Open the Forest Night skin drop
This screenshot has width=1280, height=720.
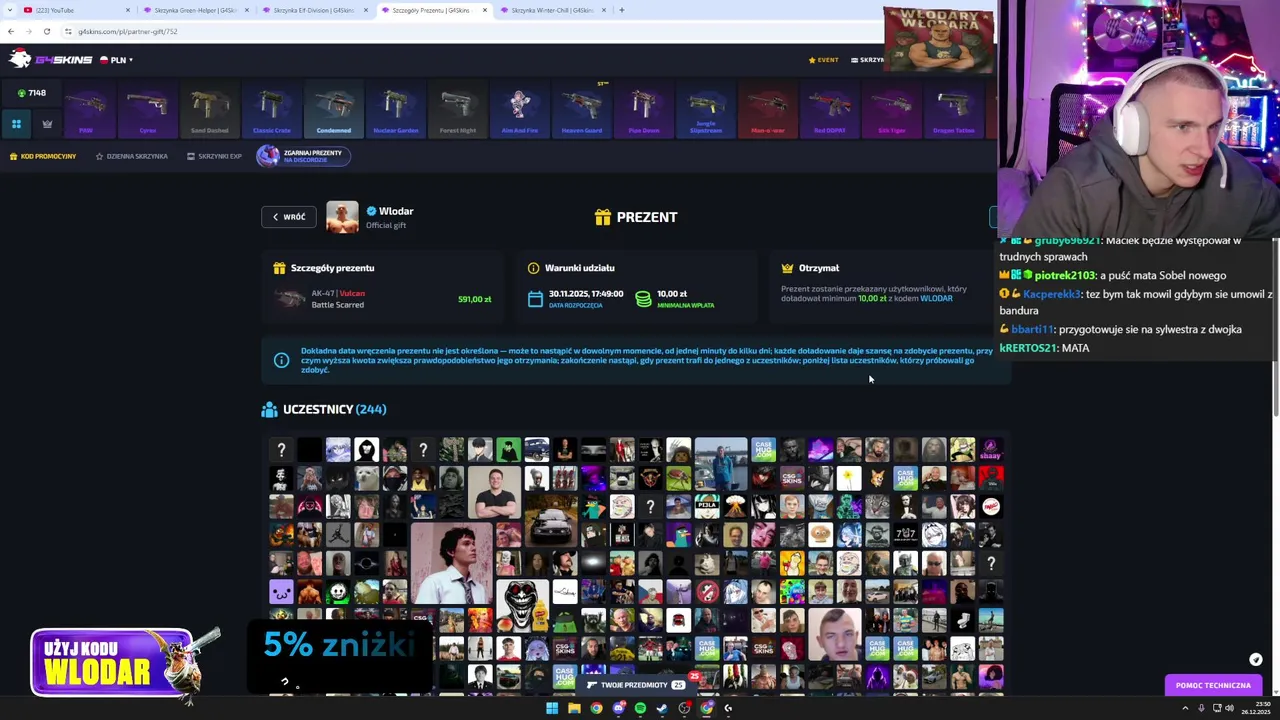coord(458,108)
